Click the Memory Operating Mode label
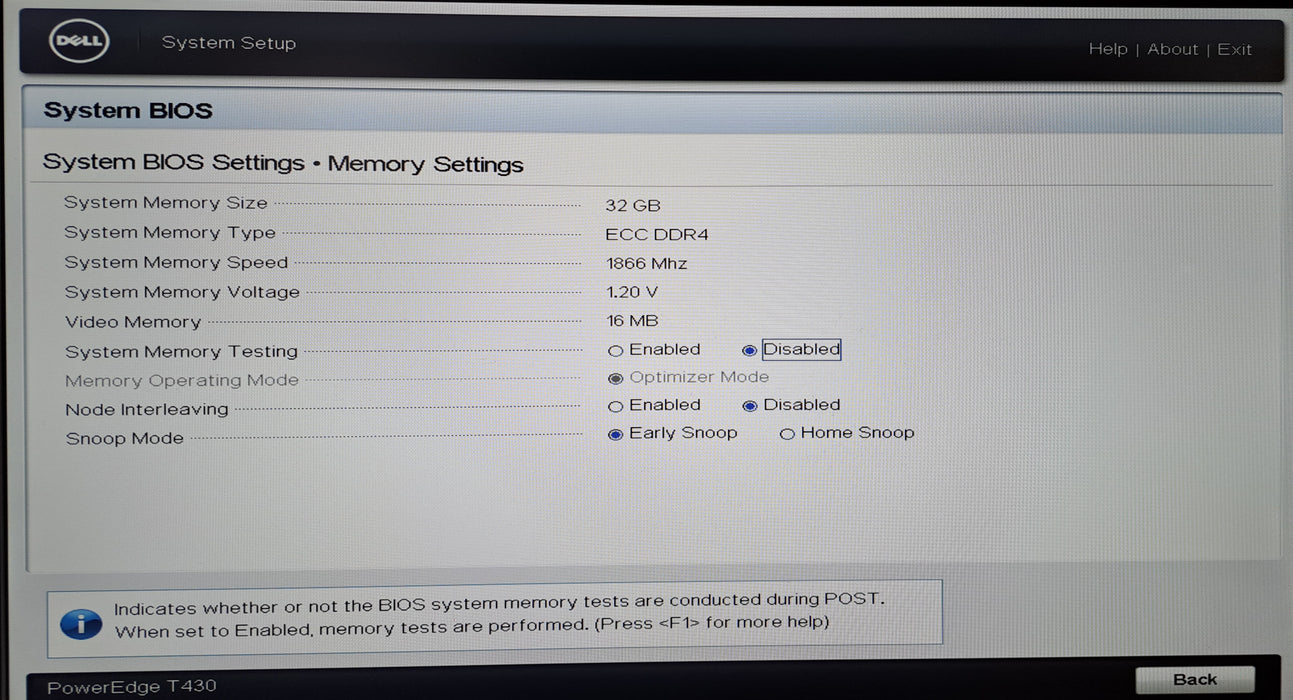1293x700 pixels. coord(182,381)
